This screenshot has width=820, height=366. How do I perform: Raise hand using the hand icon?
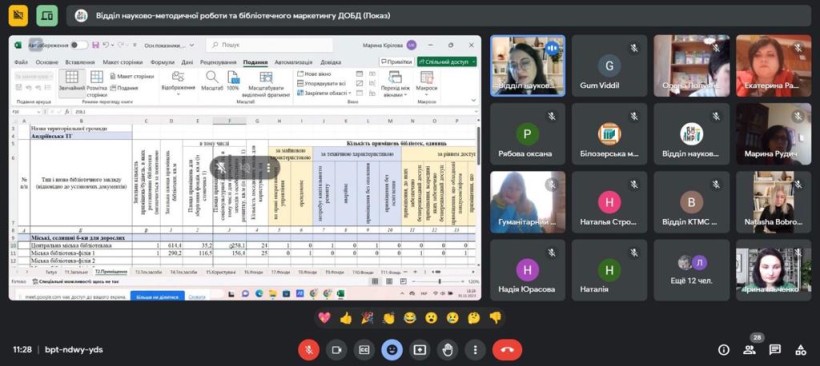click(447, 350)
